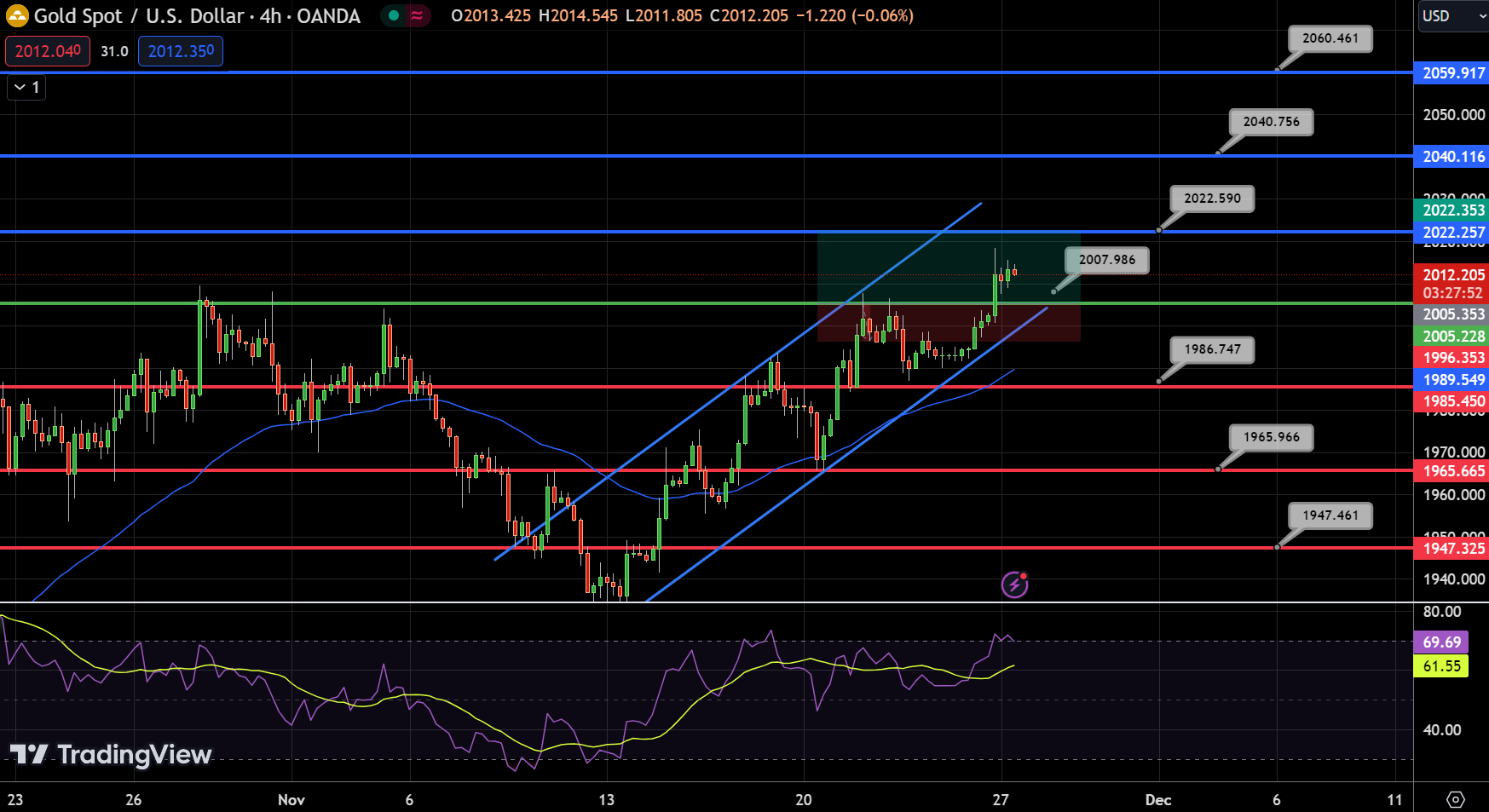1489x812 pixels.
Task: Select the 2040.756 price callout label
Action: [1271, 122]
